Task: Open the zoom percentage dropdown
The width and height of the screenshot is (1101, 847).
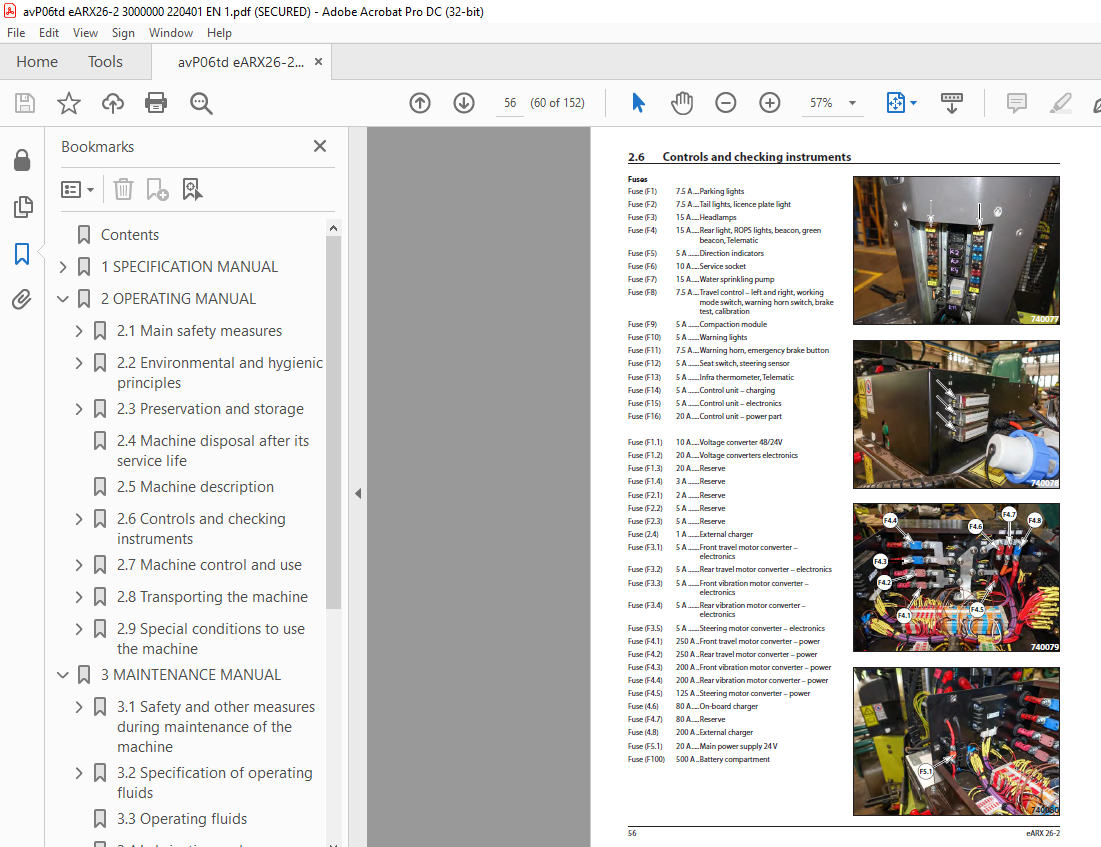Action: click(852, 103)
